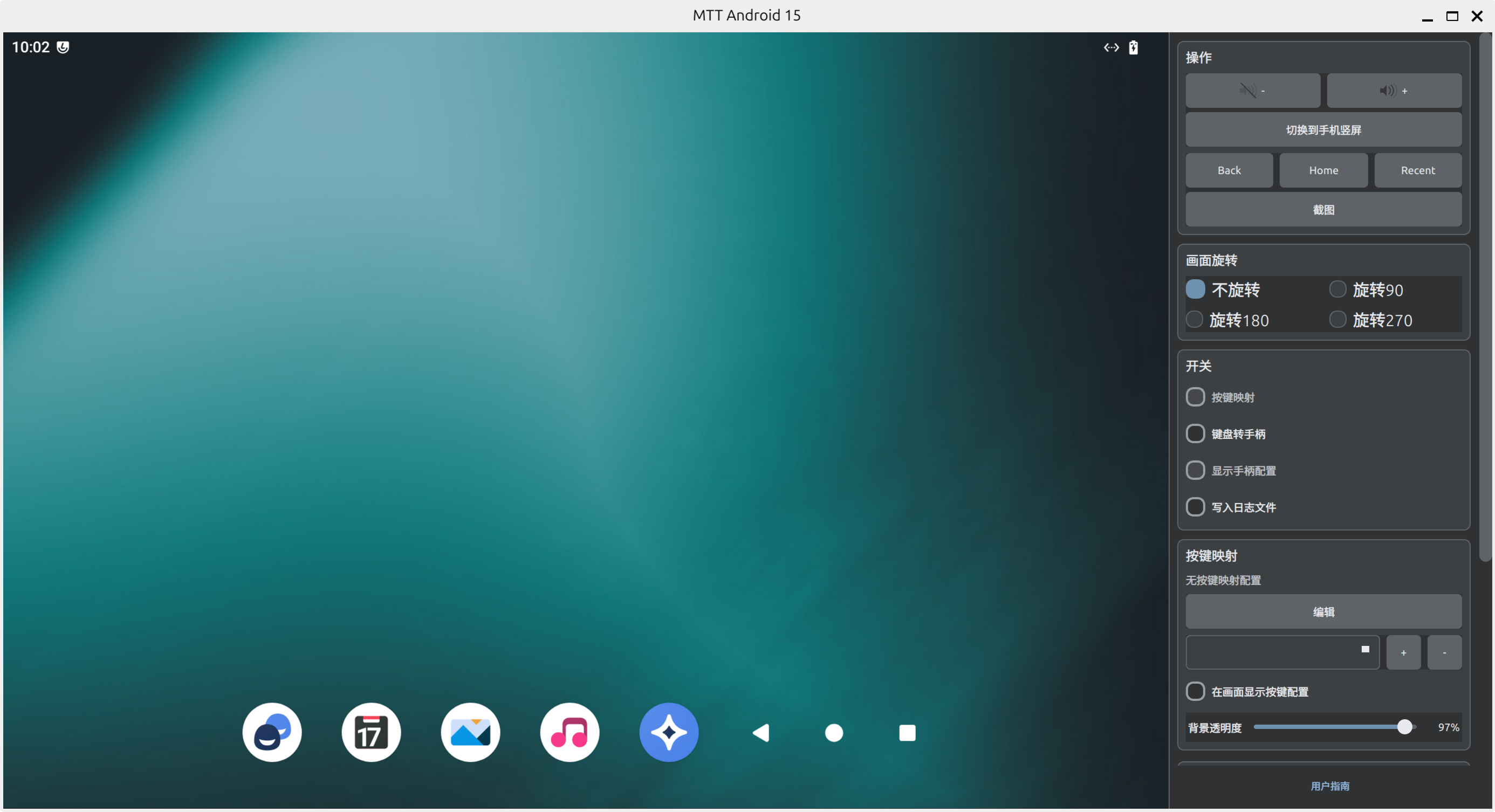This screenshot has height=812, width=1495.
Task: Launch the blue sparkle assistant app
Action: click(x=669, y=732)
